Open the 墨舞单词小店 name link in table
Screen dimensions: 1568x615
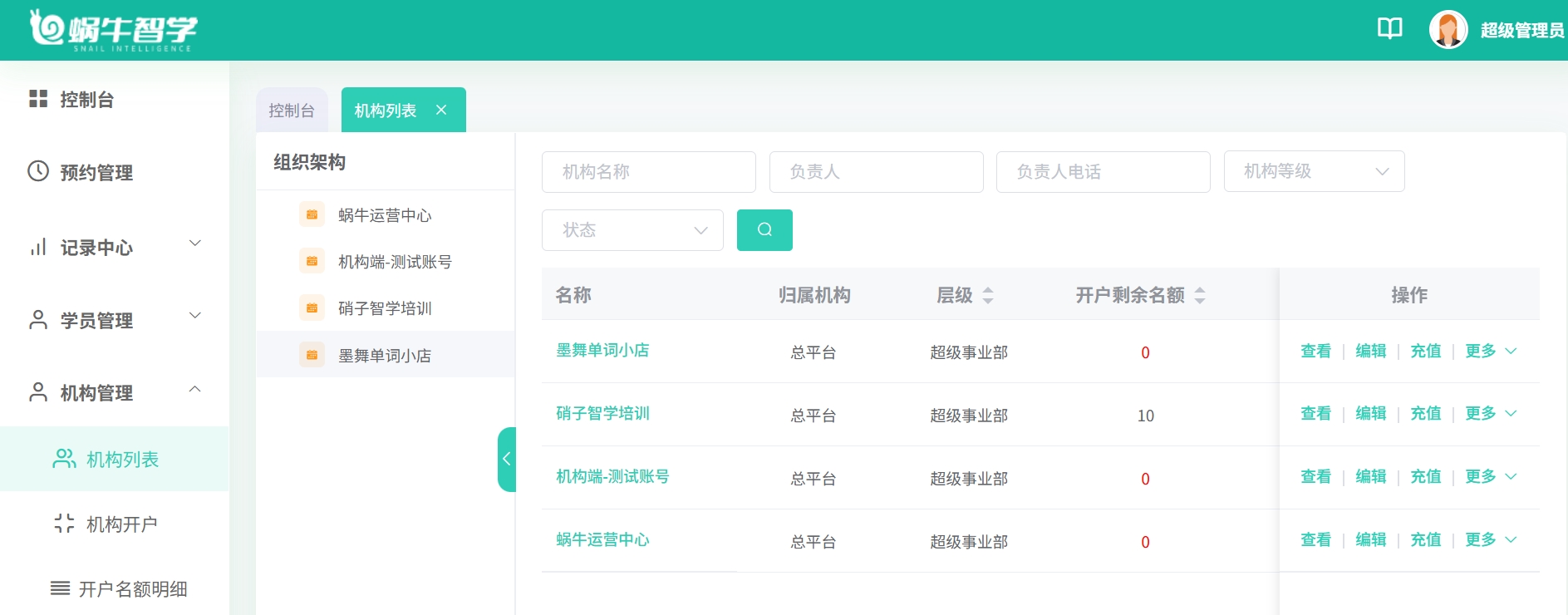click(x=602, y=350)
